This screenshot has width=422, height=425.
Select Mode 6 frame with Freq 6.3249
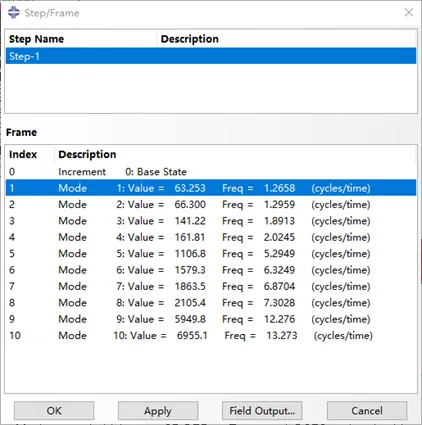click(211, 270)
